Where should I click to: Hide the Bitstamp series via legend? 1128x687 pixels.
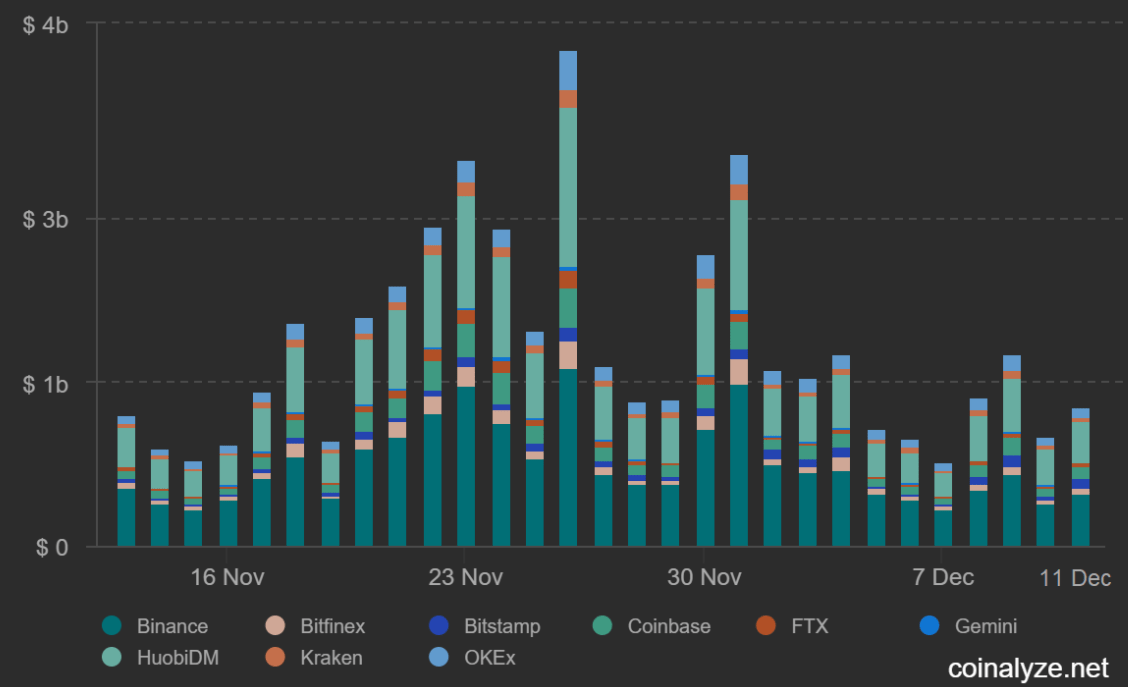pos(484,626)
